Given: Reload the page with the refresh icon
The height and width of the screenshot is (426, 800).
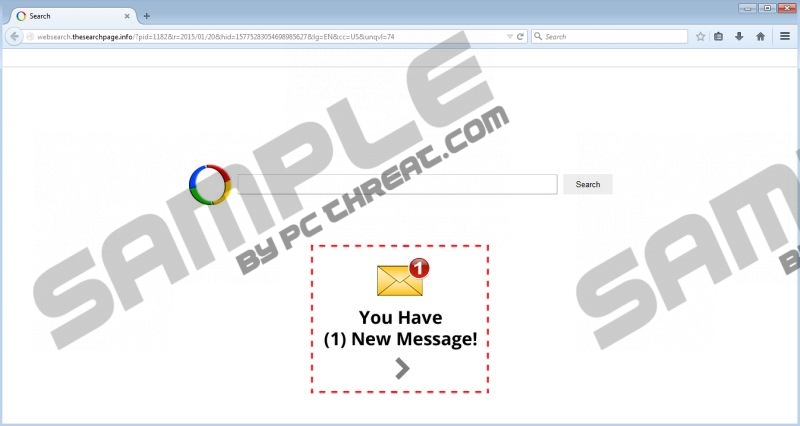Looking at the screenshot, I should tap(521, 36).
